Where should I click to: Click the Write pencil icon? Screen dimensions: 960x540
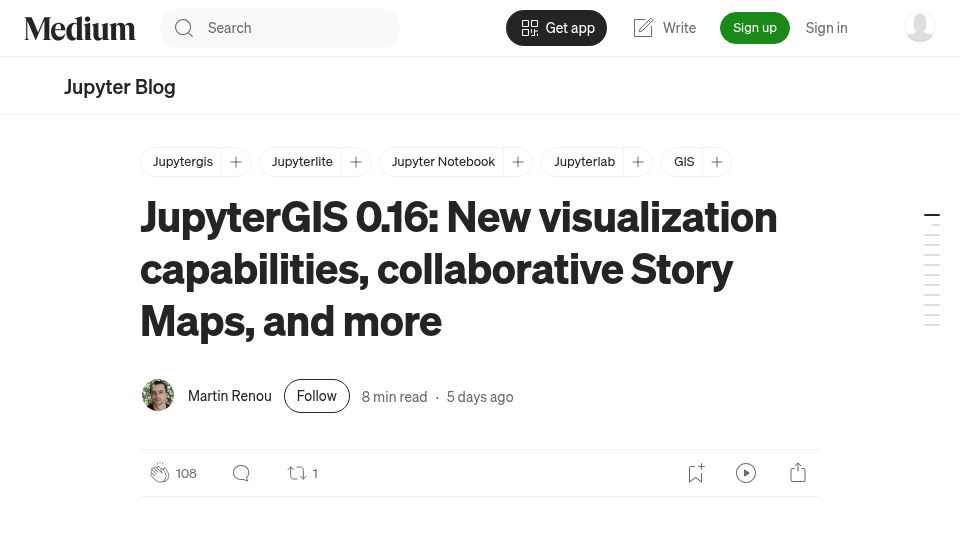(x=643, y=28)
